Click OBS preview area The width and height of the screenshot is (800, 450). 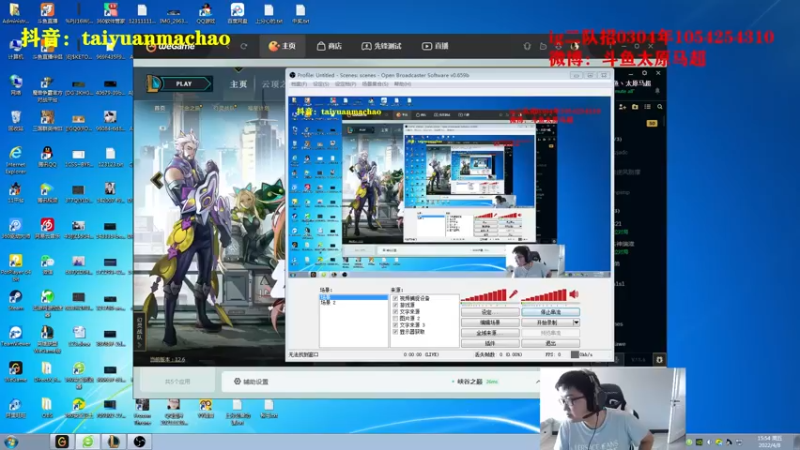tap(449, 187)
